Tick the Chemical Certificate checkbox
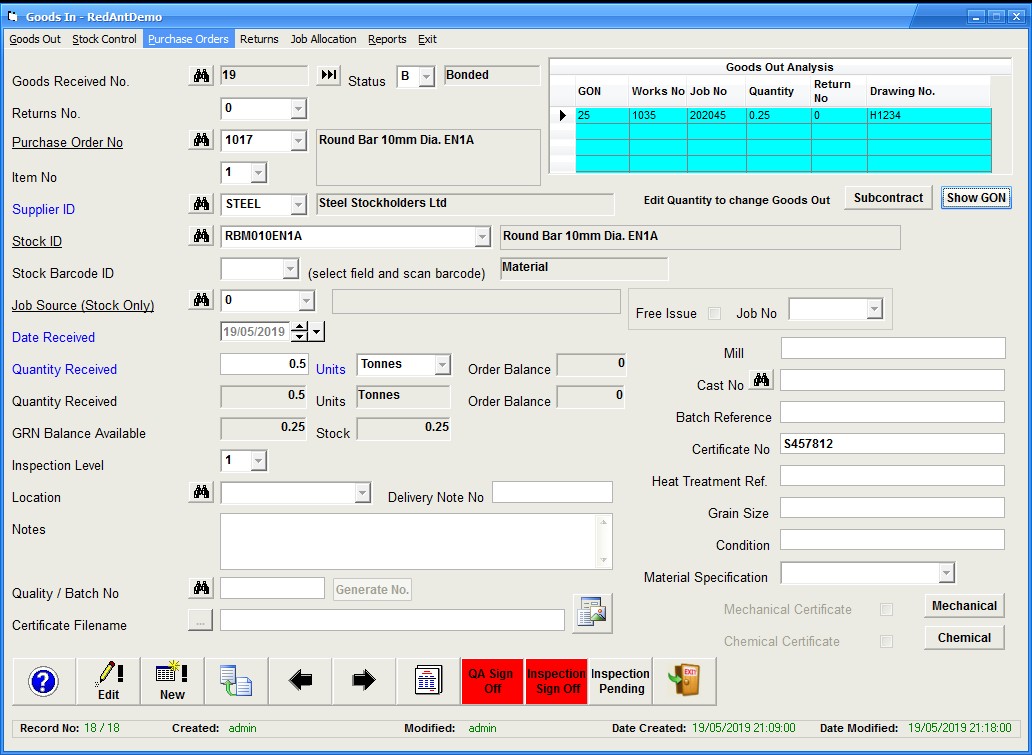The image size is (1032, 755). (886, 641)
